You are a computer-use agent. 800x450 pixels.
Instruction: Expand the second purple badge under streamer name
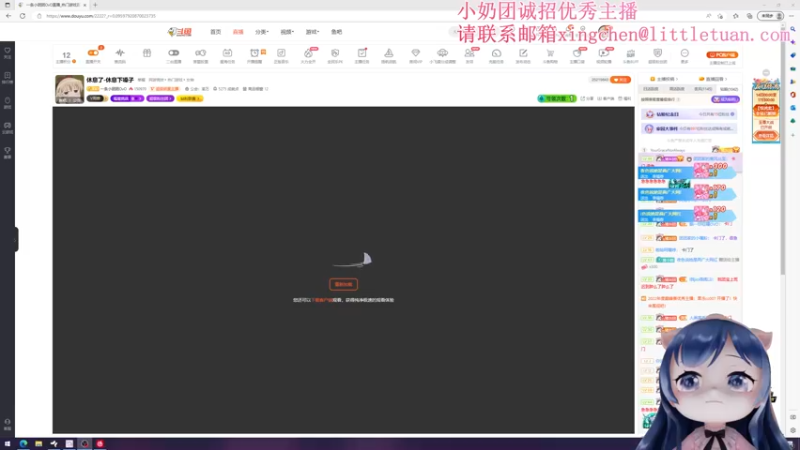(x=160, y=98)
